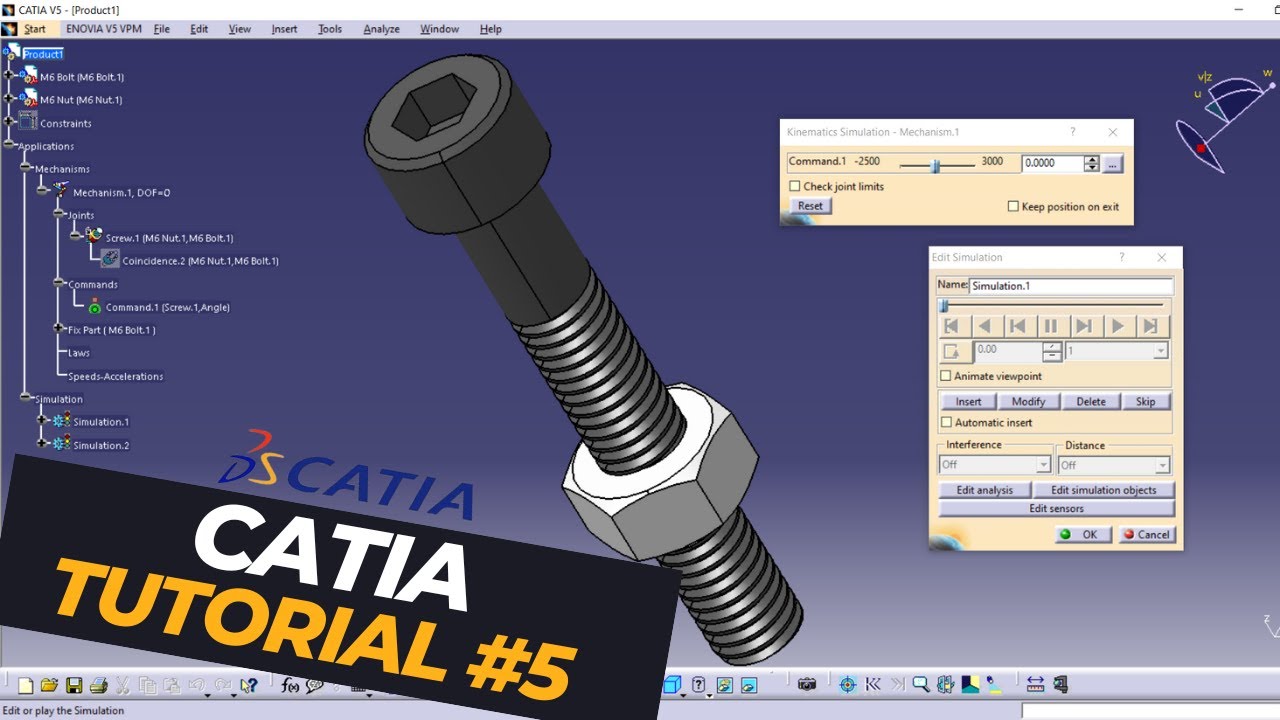Click the Print icon in toolbar
This screenshot has width=1280, height=720.
click(98, 686)
